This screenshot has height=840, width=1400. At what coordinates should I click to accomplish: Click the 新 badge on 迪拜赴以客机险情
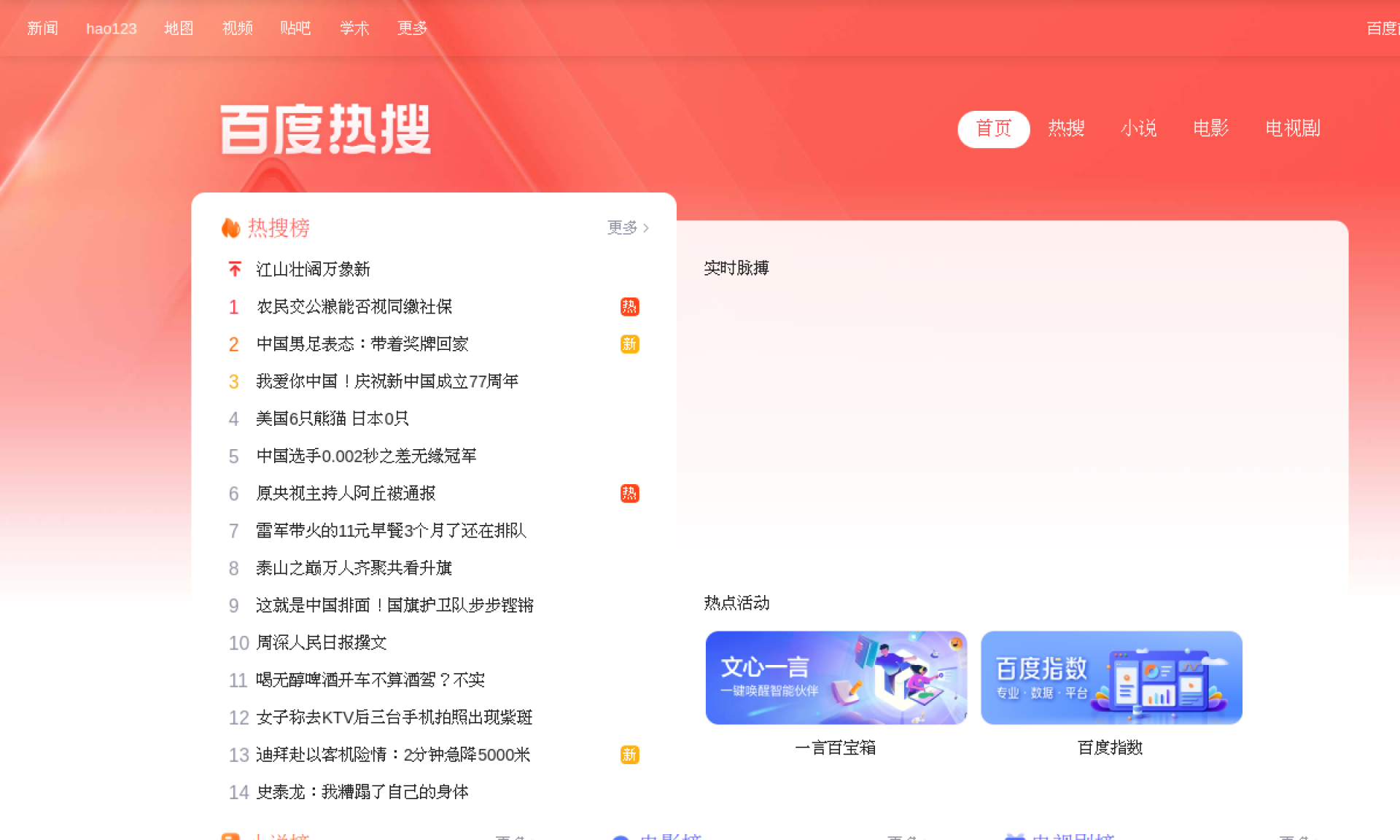[629, 755]
